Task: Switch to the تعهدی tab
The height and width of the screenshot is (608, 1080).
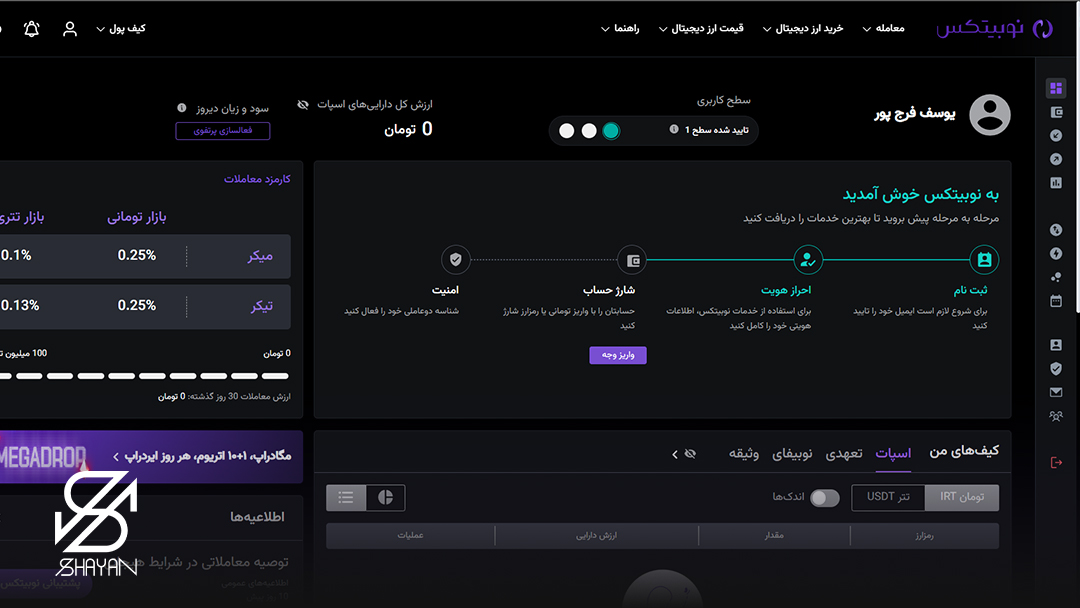Action: 845,453
